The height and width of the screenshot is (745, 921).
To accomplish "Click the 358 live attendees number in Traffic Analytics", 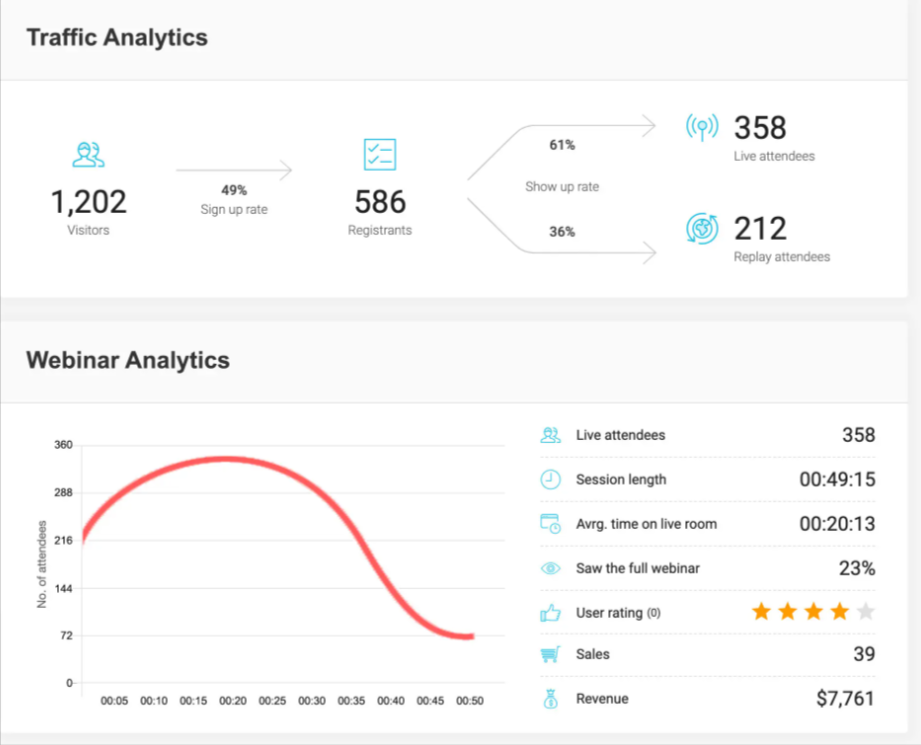I will 760,127.
